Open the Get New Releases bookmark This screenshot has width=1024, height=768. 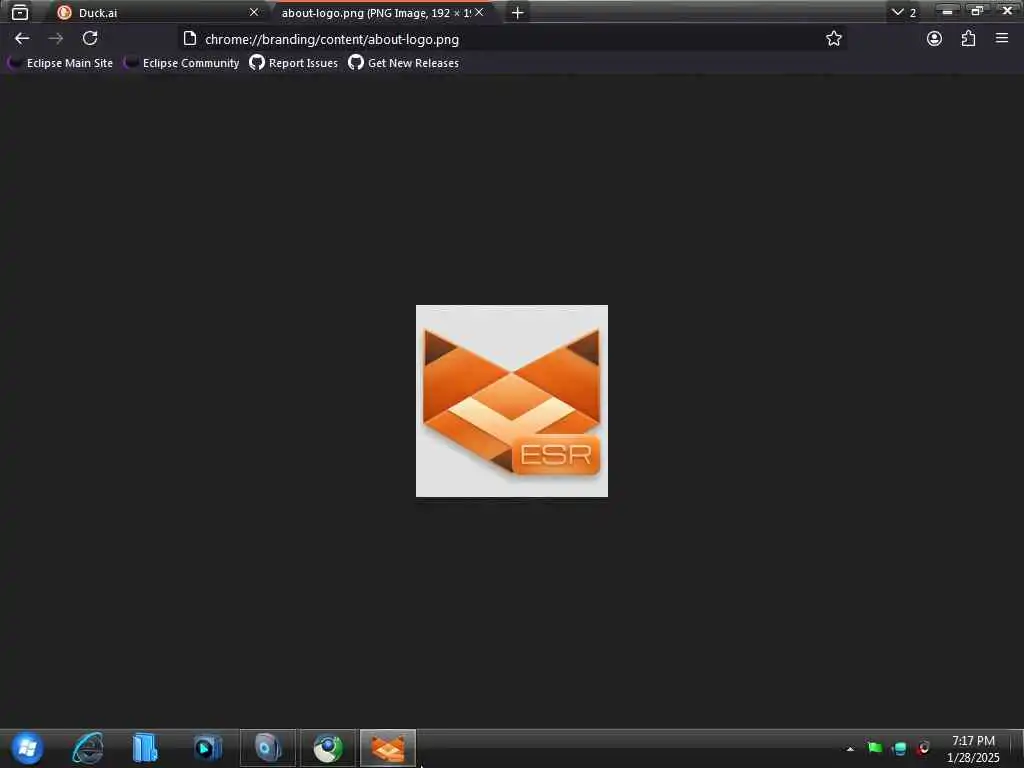[x=404, y=63]
